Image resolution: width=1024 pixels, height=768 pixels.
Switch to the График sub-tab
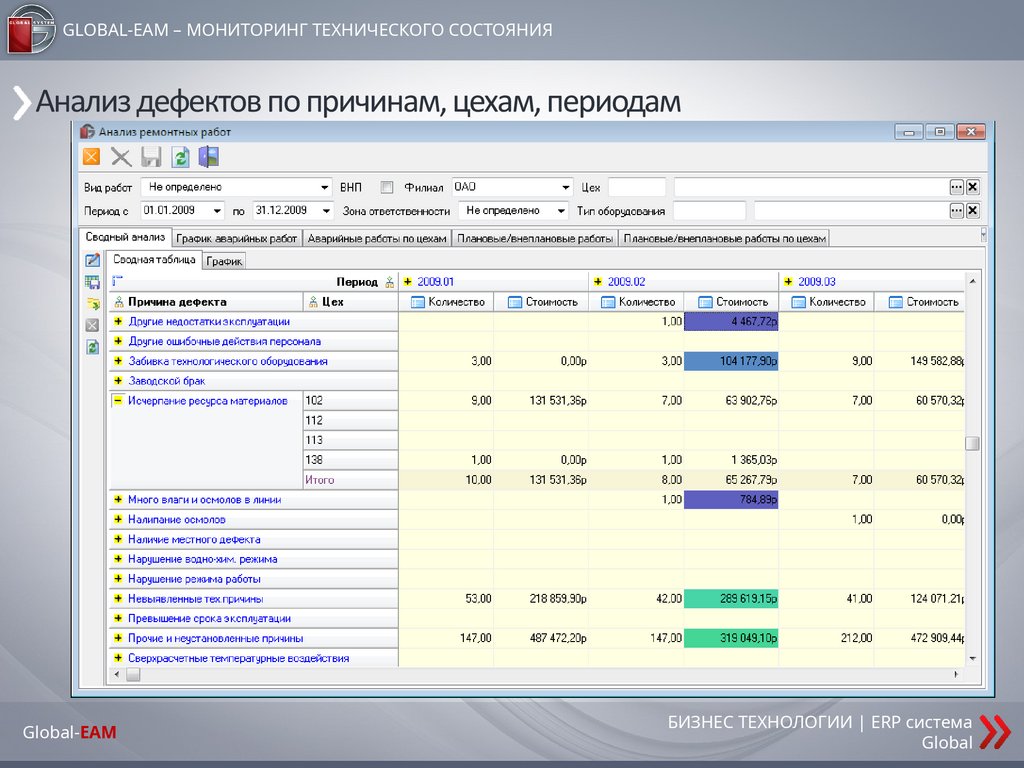pos(225,261)
